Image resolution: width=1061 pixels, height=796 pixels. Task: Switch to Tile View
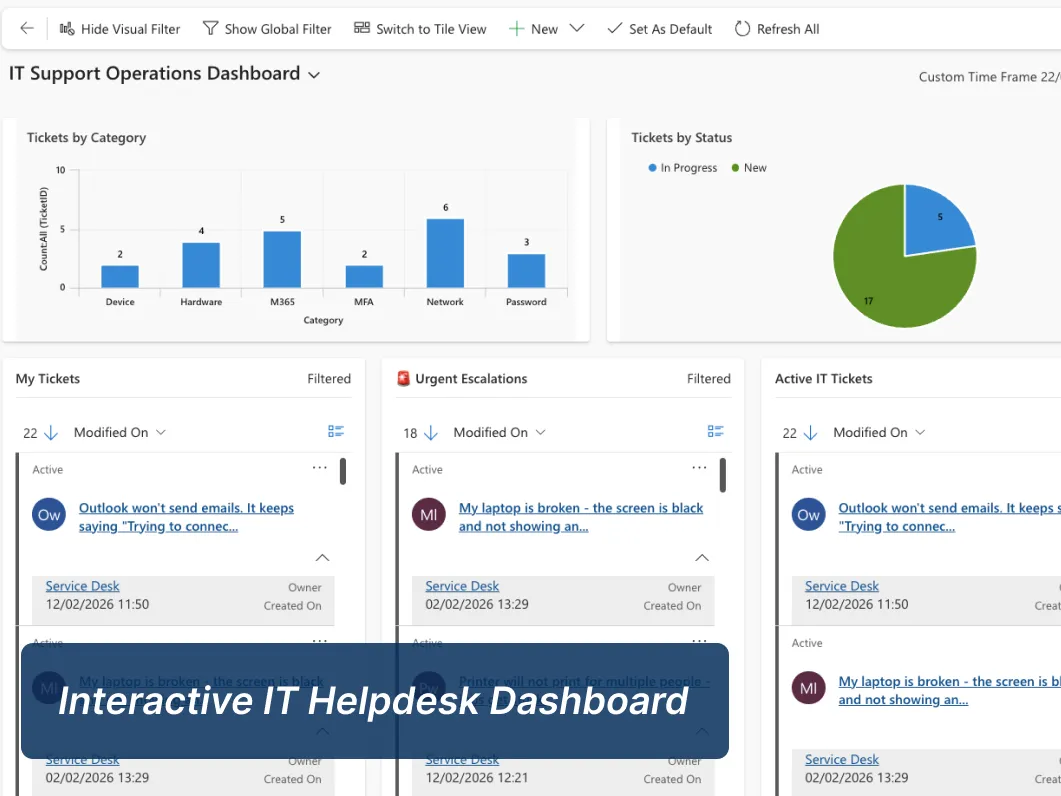click(420, 28)
